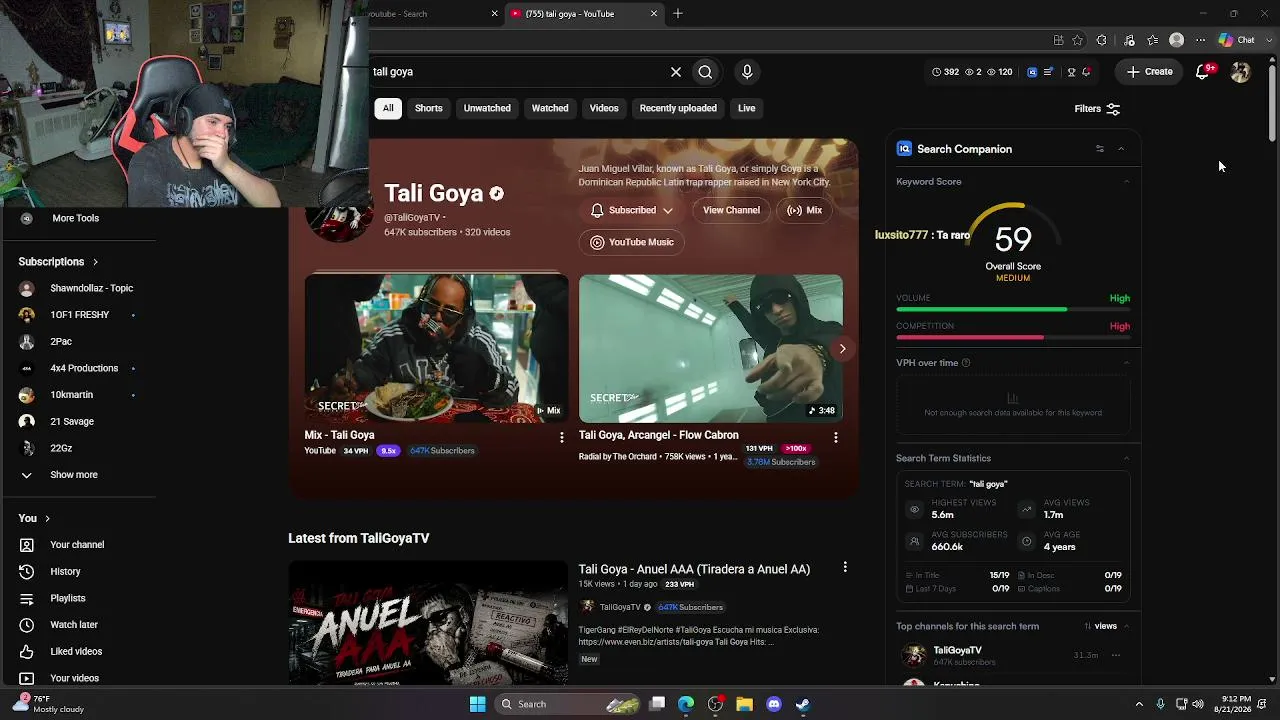
Task: Open the browser settings and more menu
Action: pos(1201,40)
